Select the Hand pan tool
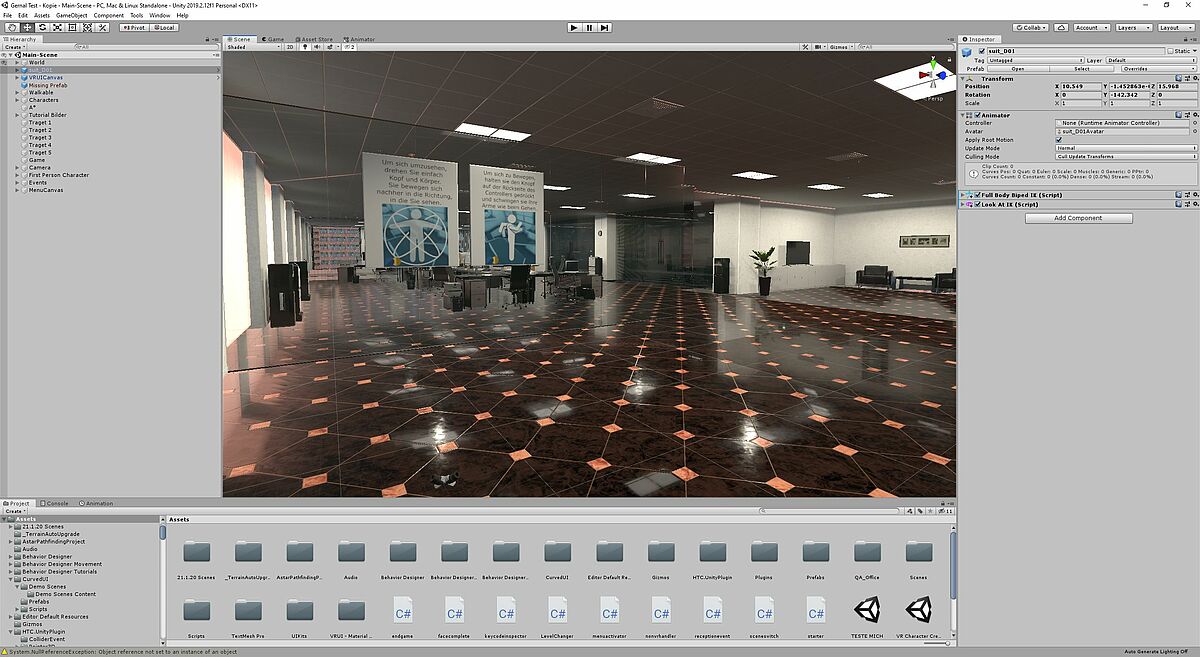This screenshot has width=1200, height=657. [12, 28]
